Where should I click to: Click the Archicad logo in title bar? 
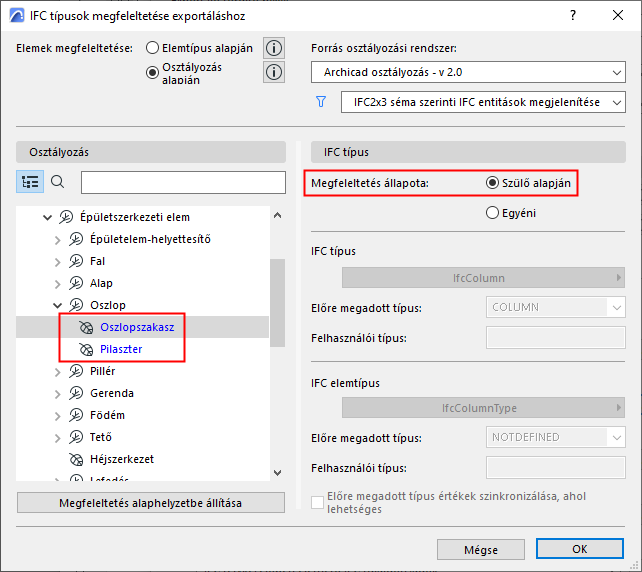[x=17, y=16]
